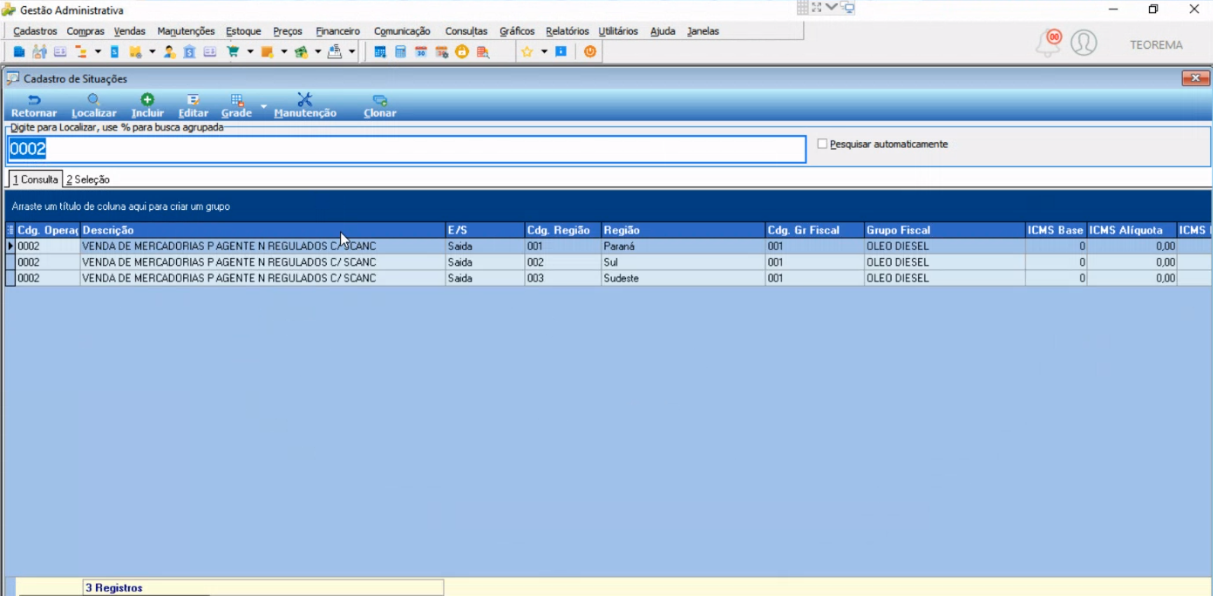Expand dropdown arrow next to shopping cart
Image resolution: width=1213 pixels, height=596 pixels.
pyautogui.click(x=250, y=51)
